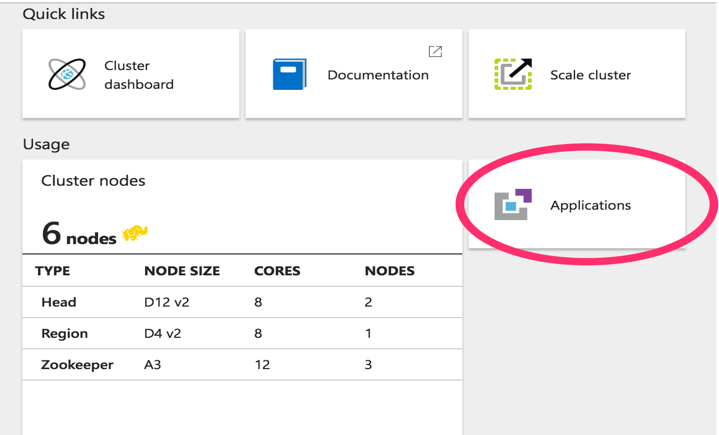Click the green Scale cluster icon
Image resolution: width=719 pixels, height=435 pixels.
513,75
